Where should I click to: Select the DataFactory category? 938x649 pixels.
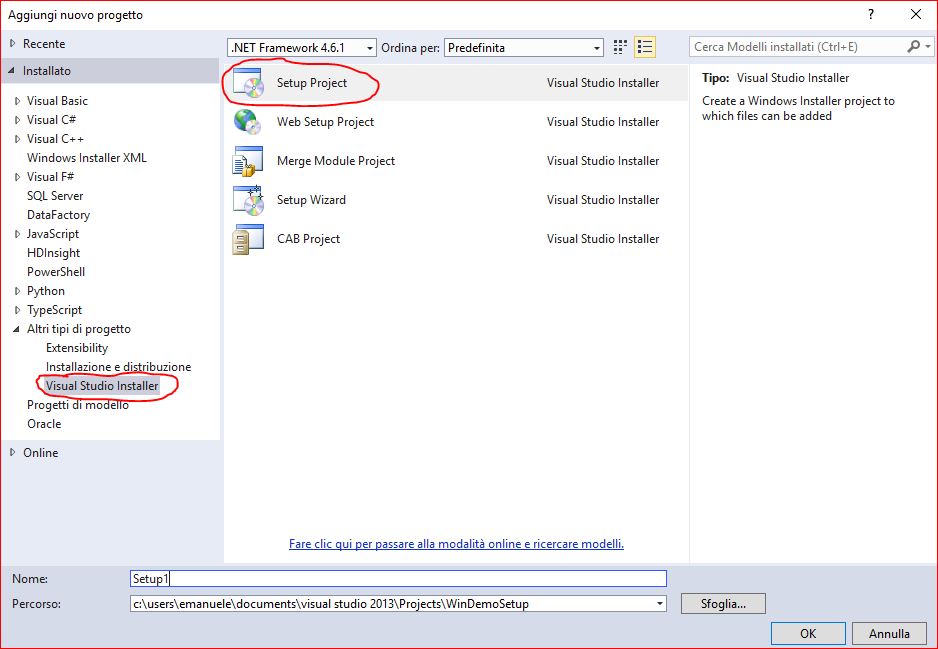pos(59,215)
